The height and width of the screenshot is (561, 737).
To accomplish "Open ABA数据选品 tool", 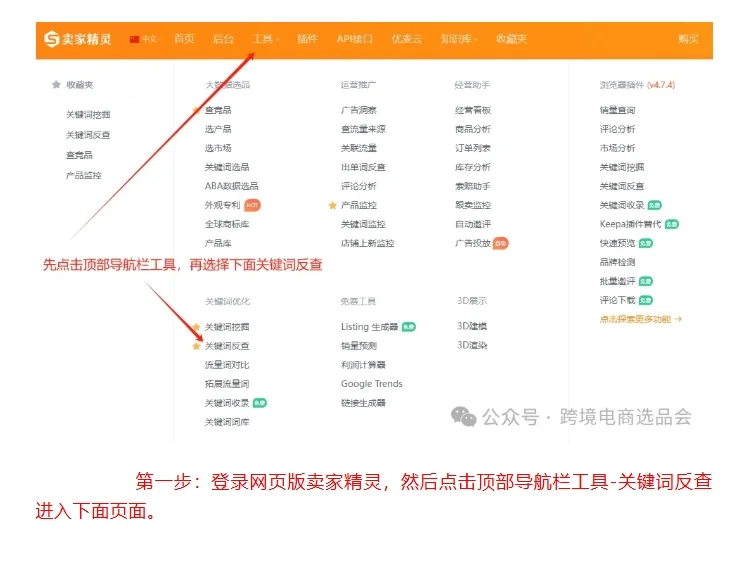I will point(231,186).
